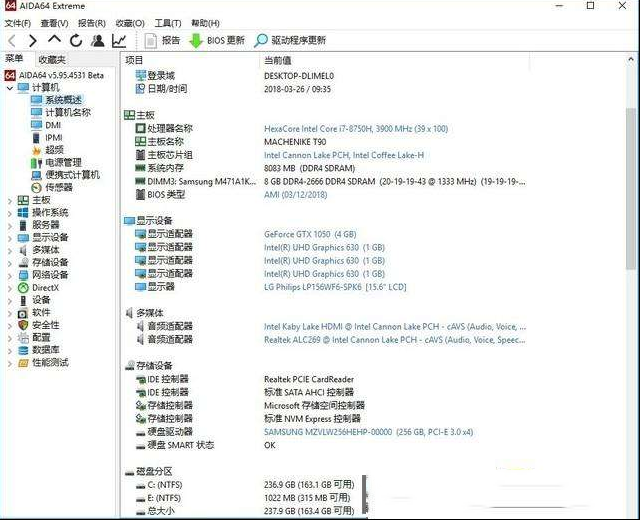Click AIDA64 v5.95.4531 Beta root node
The width and height of the screenshot is (640, 520).
tap(61, 75)
